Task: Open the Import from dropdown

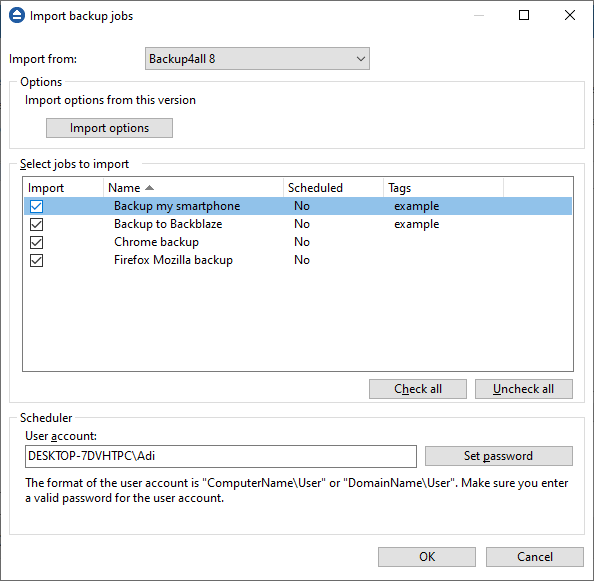Action: click(257, 59)
